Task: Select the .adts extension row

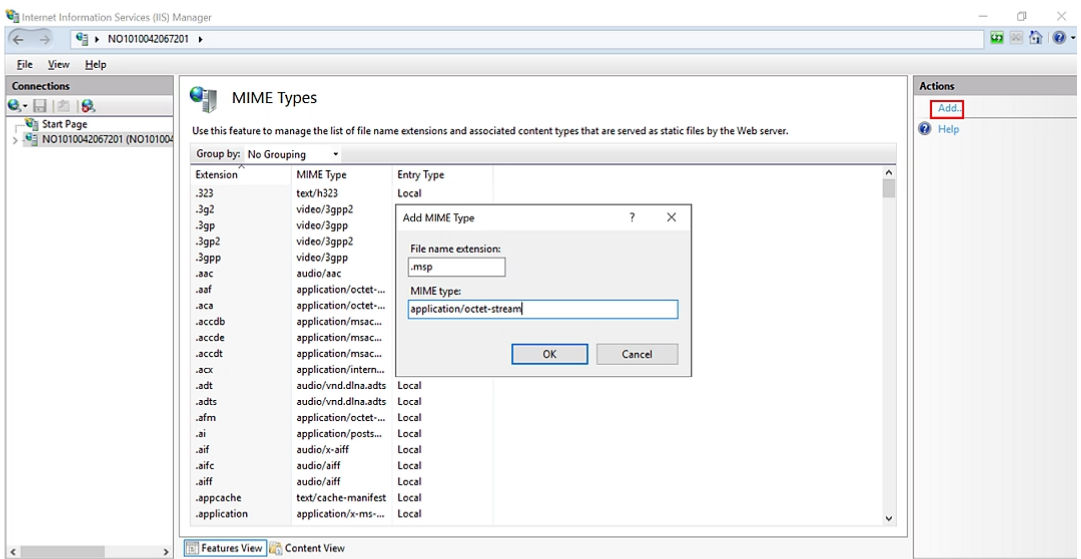Action: (342, 401)
